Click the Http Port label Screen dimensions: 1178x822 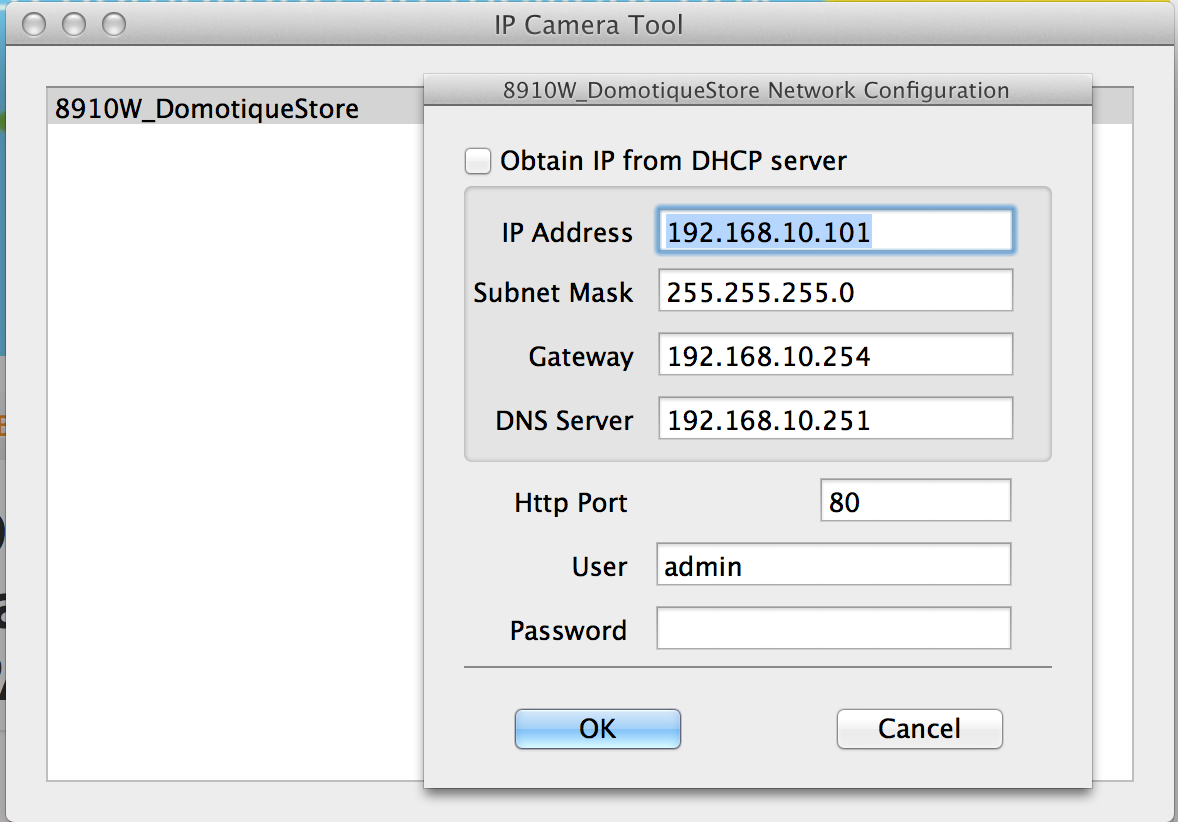570,502
